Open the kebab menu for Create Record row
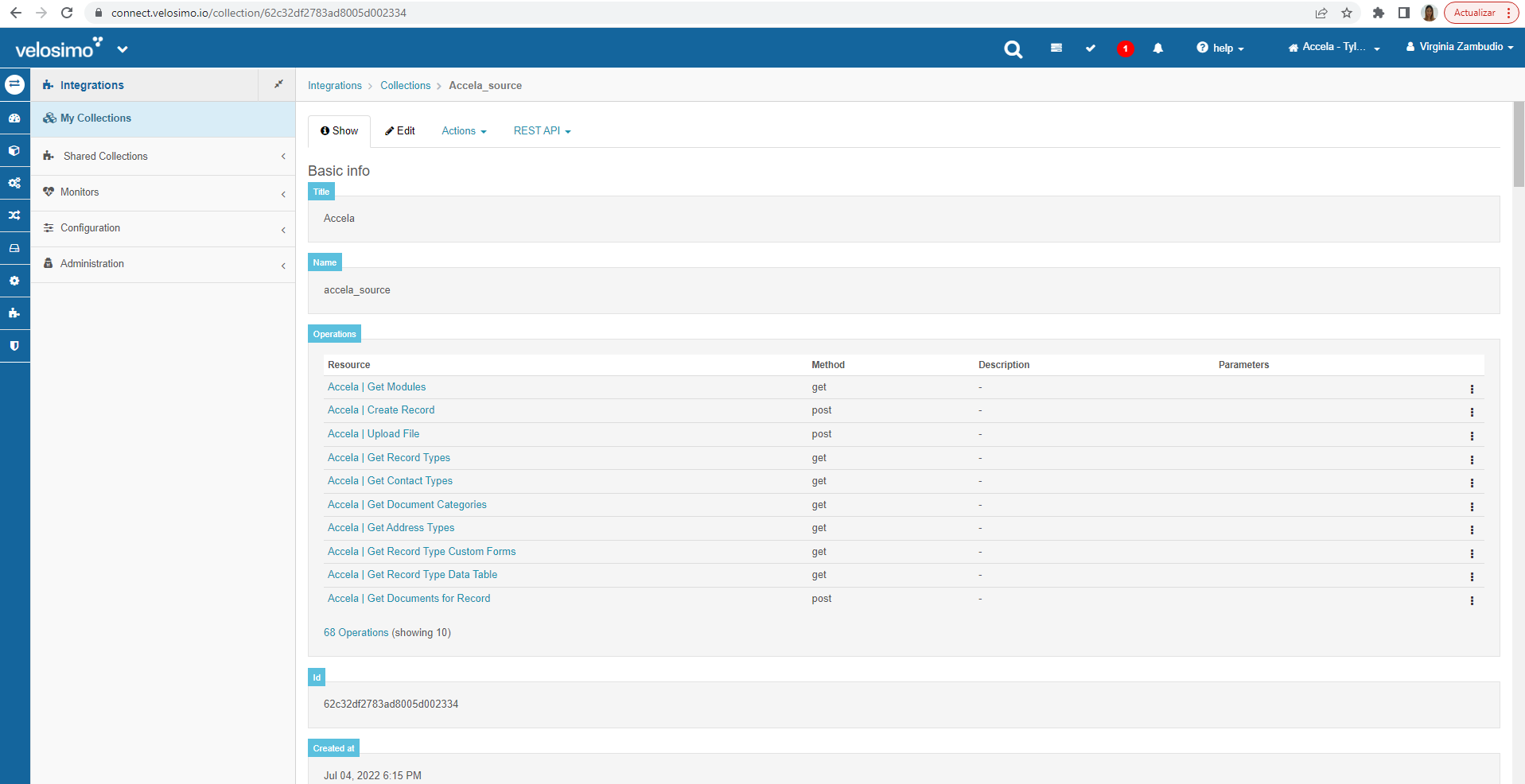Image resolution: width=1525 pixels, height=784 pixels. pyautogui.click(x=1472, y=412)
